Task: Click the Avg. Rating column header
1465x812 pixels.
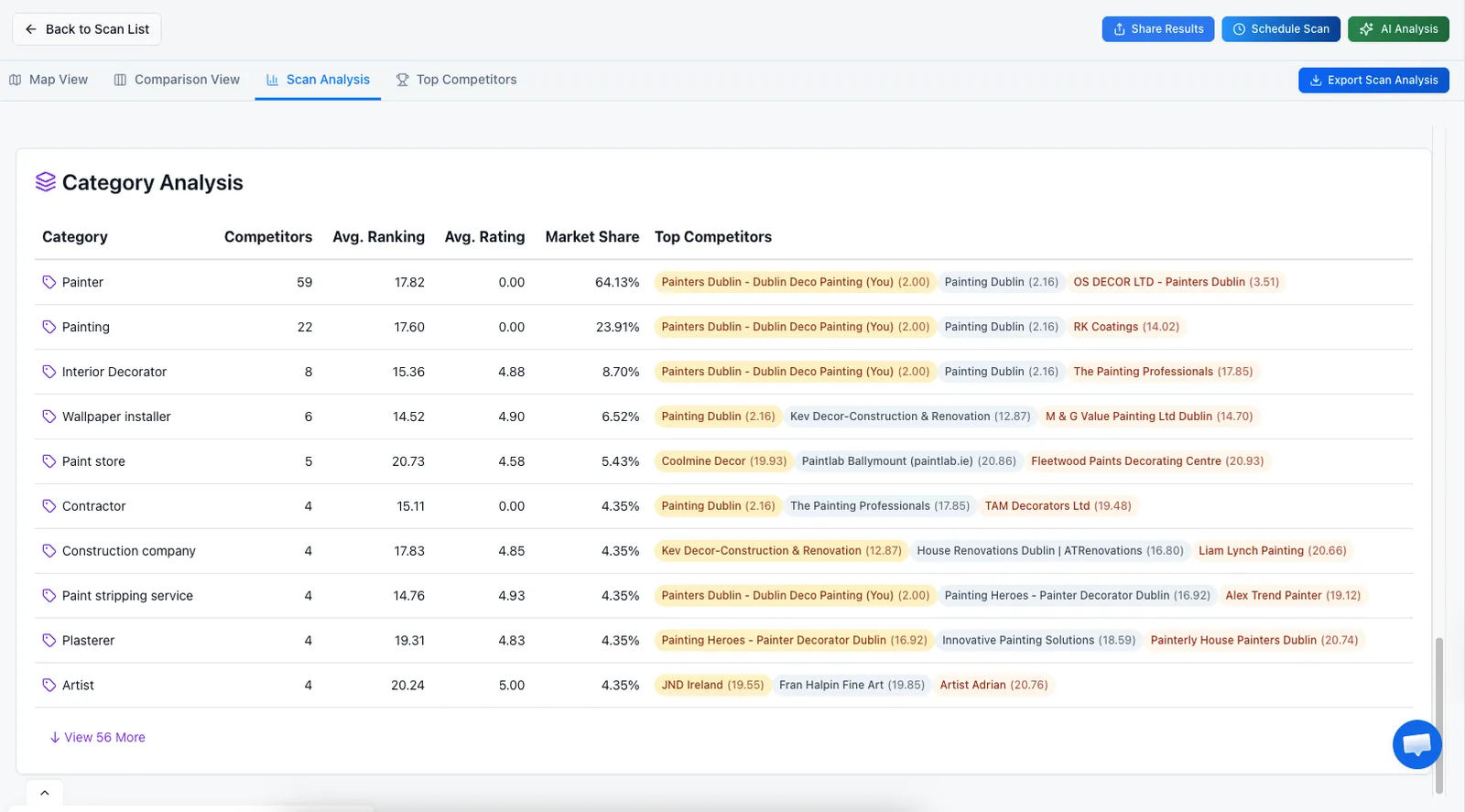Action: tap(484, 237)
